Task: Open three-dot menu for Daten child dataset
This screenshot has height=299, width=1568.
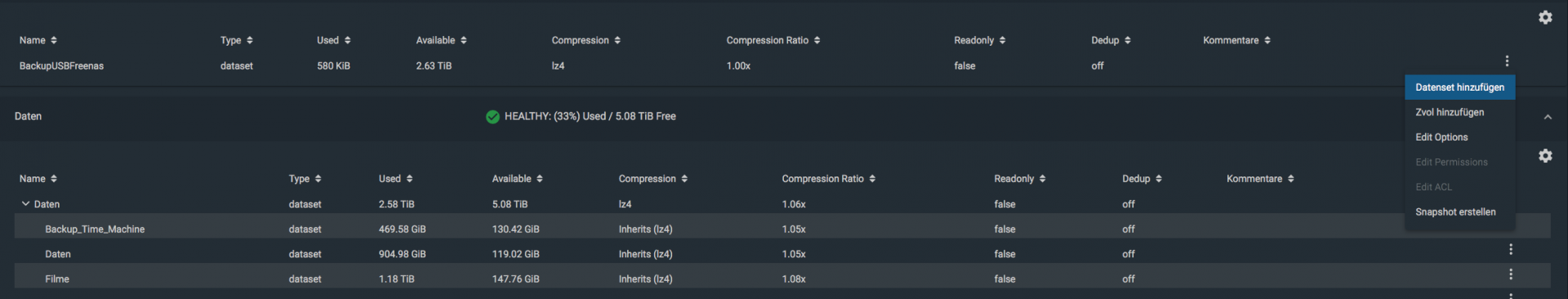Action: point(1511,249)
